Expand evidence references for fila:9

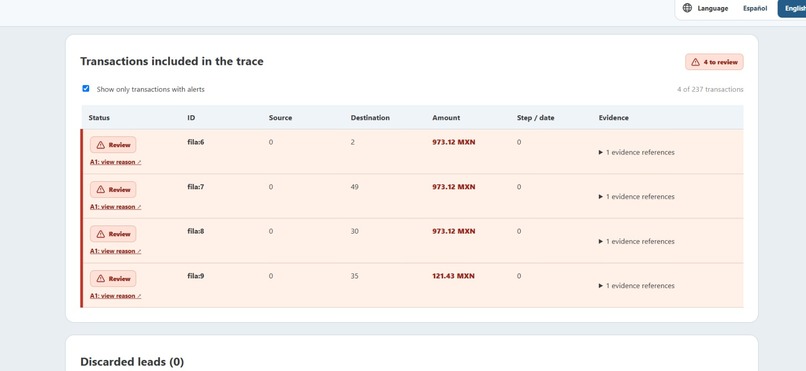[636, 286]
